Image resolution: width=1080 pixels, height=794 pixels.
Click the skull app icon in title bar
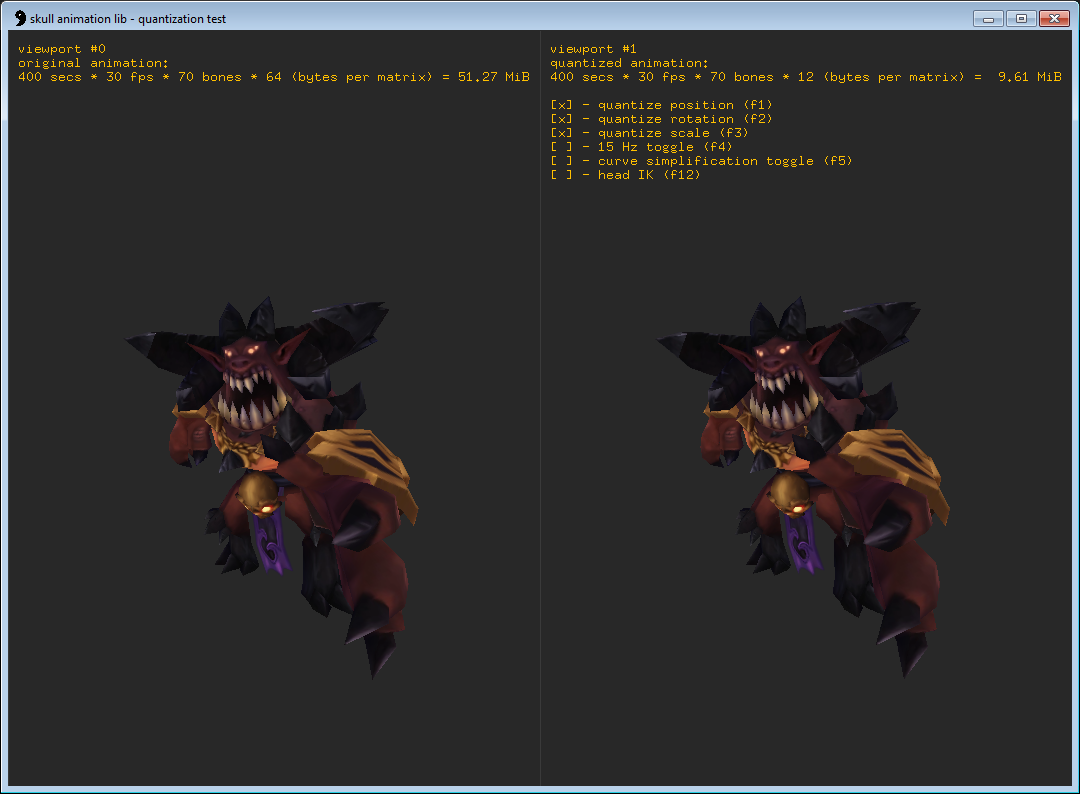(20, 19)
